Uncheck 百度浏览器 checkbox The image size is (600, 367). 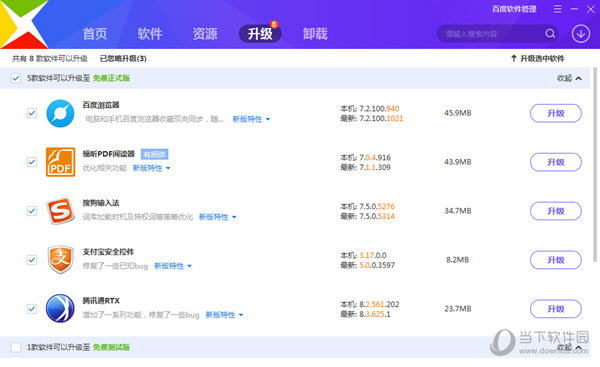32,113
